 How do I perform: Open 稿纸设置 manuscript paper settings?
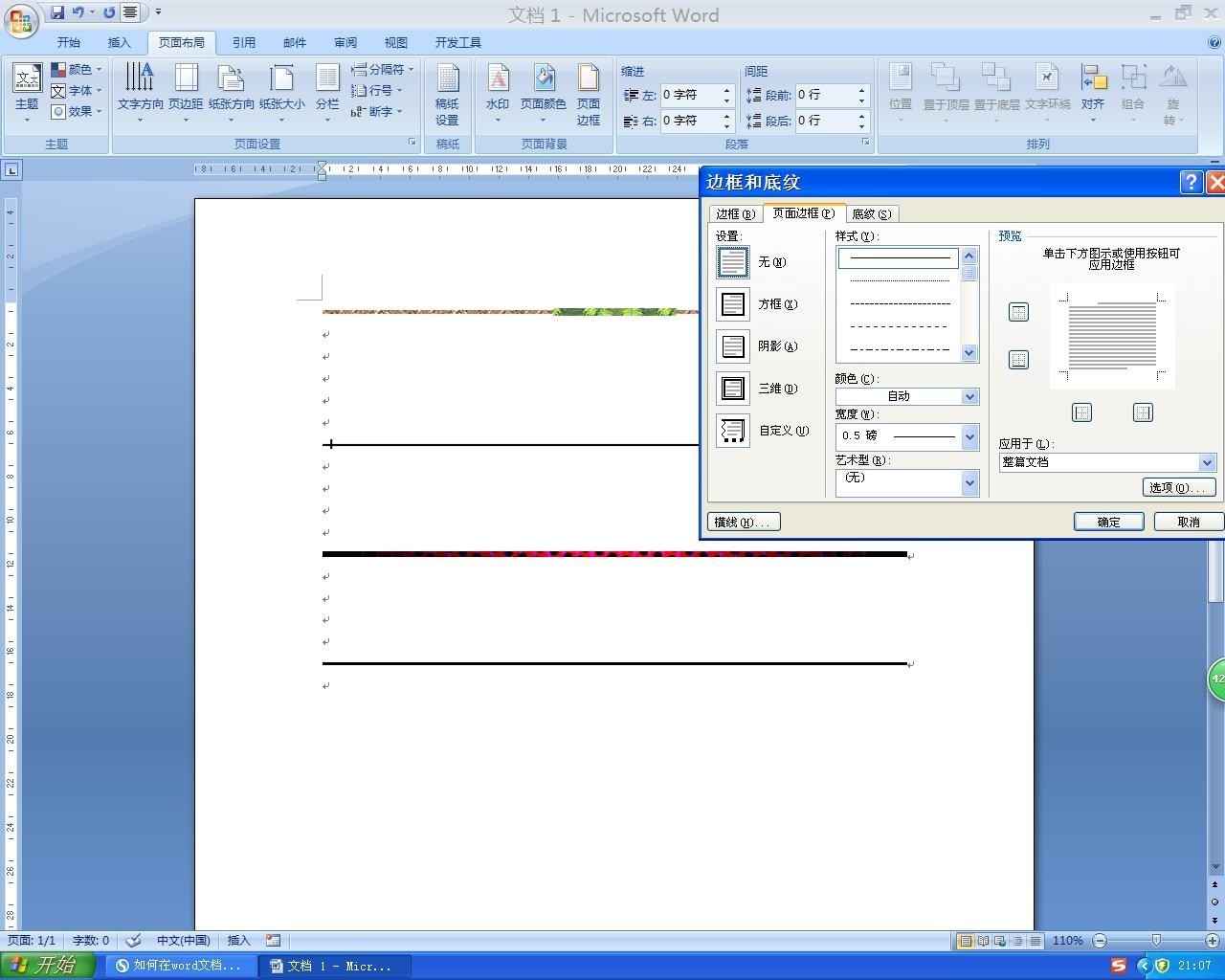pyautogui.click(x=447, y=95)
